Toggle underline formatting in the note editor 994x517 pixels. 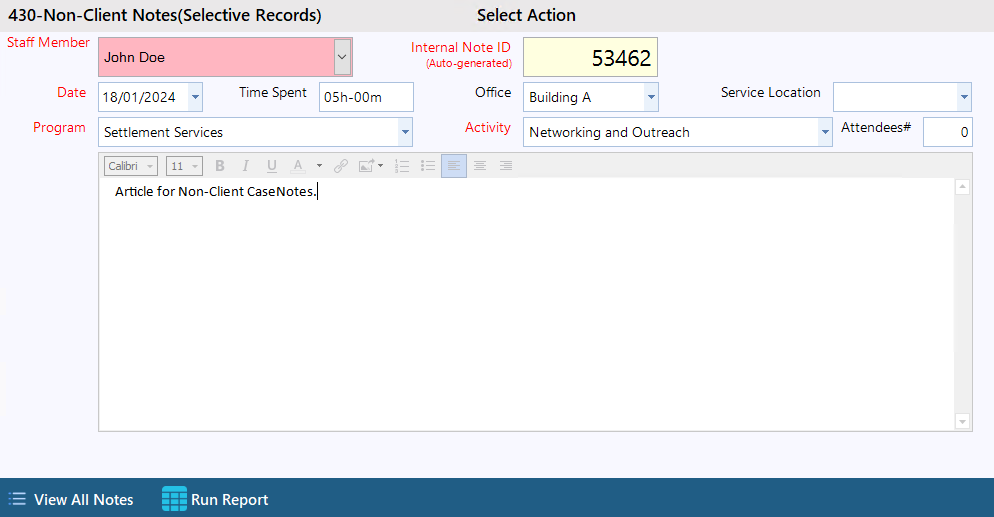[271, 166]
